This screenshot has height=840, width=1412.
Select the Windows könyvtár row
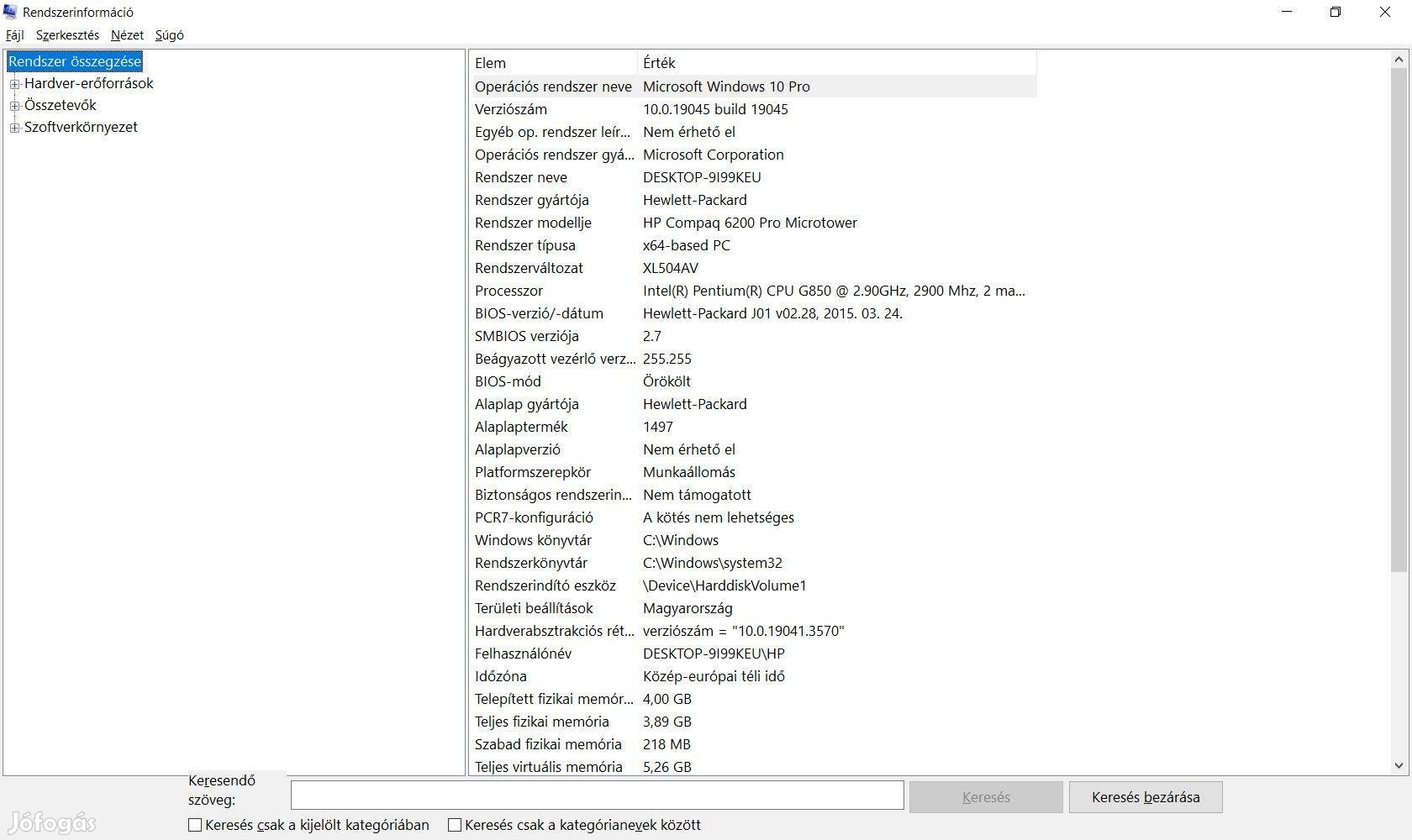coord(754,540)
